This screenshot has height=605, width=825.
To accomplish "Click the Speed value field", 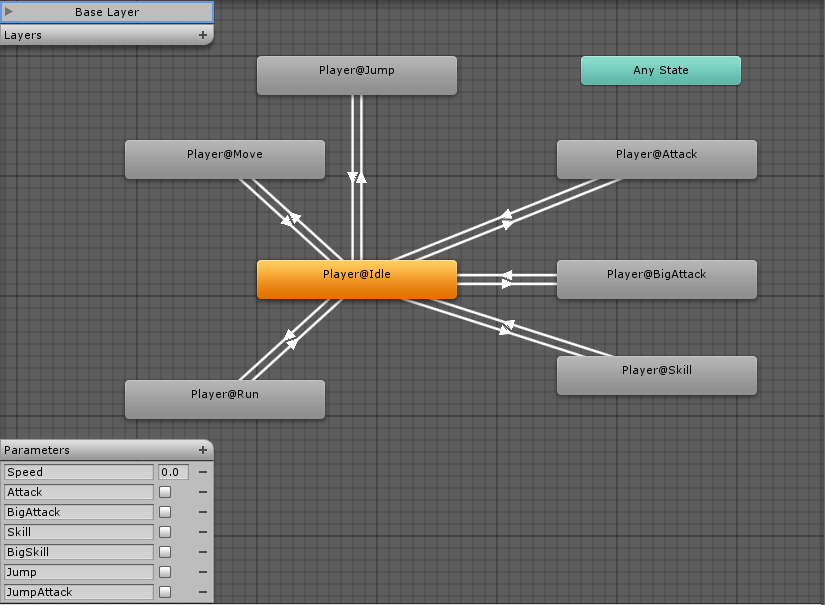I will (173, 472).
